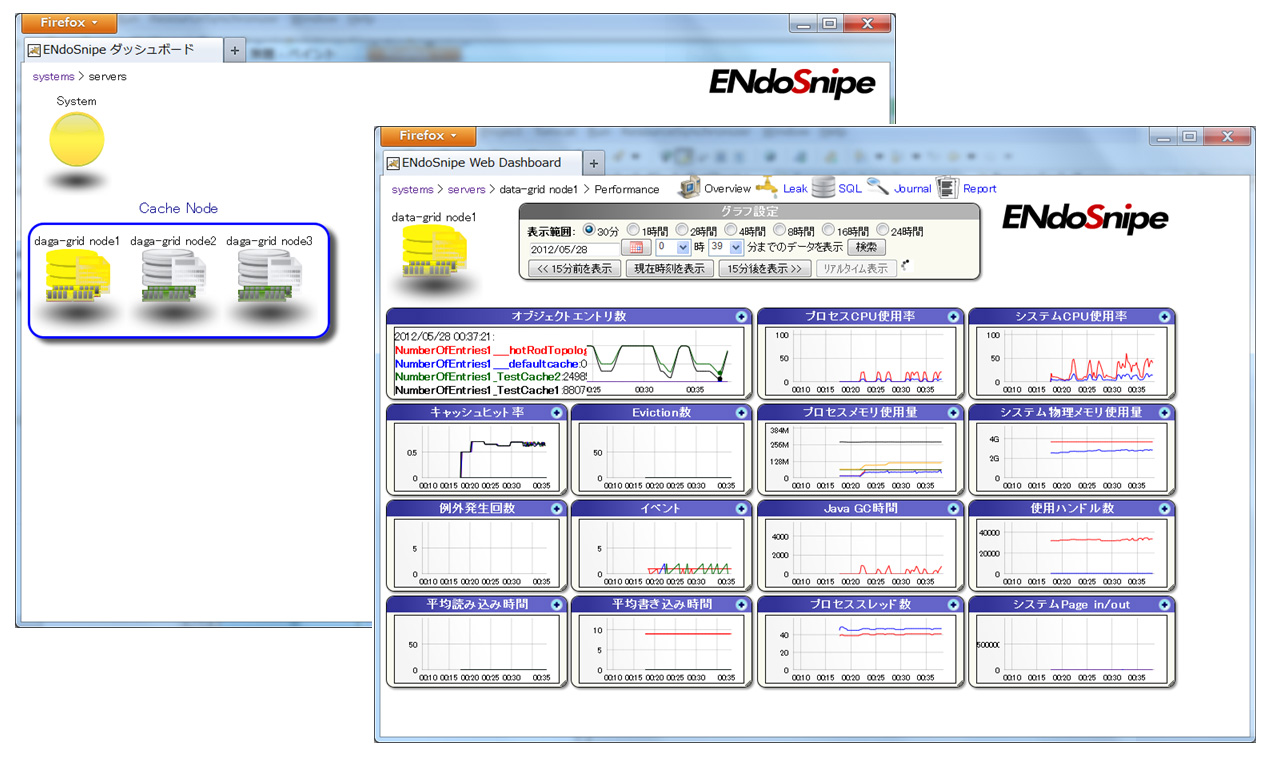Screen dimensions: 1275x758
Task: Expand the システムPage in/out graph panel
Action: pyautogui.click(x=1165, y=604)
